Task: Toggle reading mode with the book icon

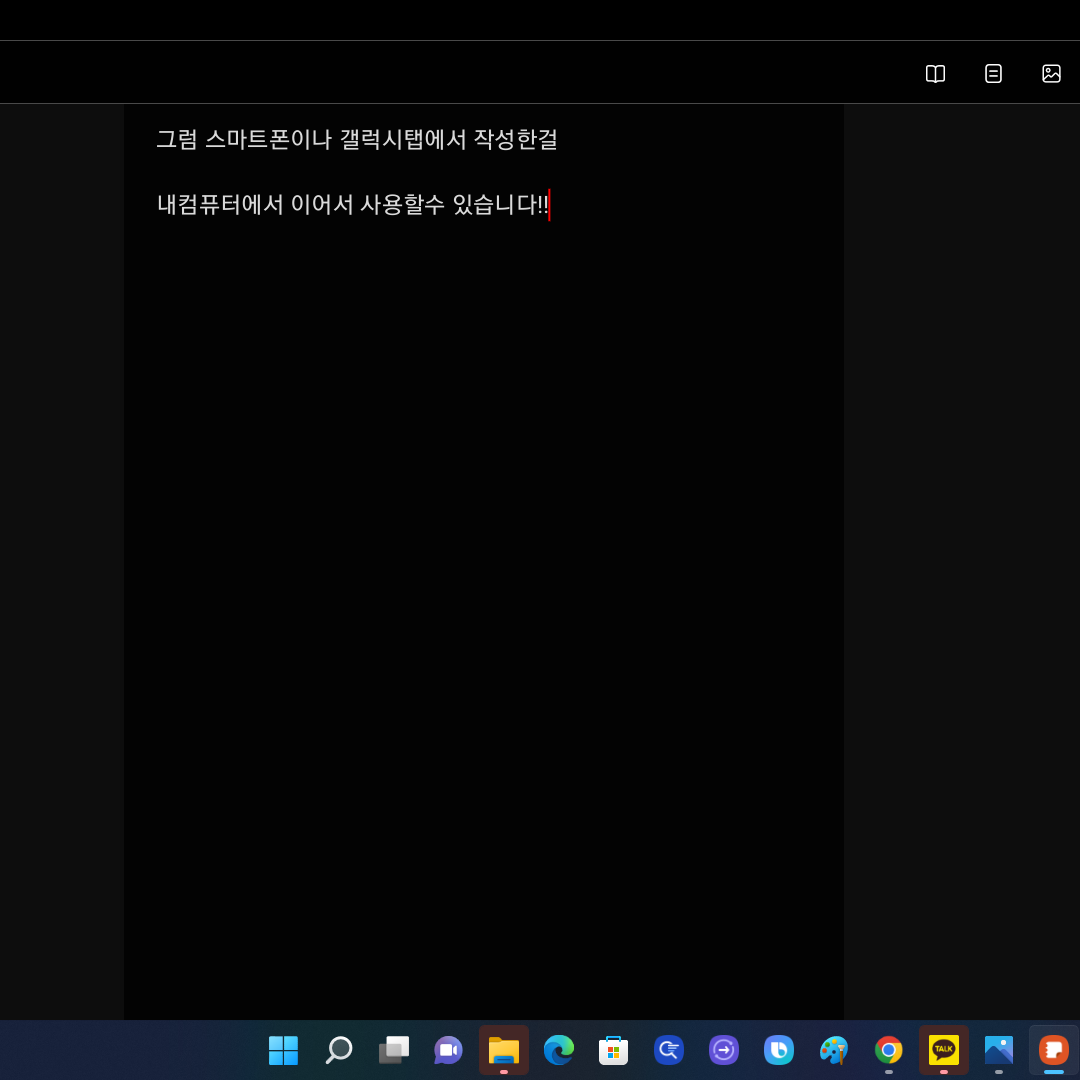Action: point(934,72)
